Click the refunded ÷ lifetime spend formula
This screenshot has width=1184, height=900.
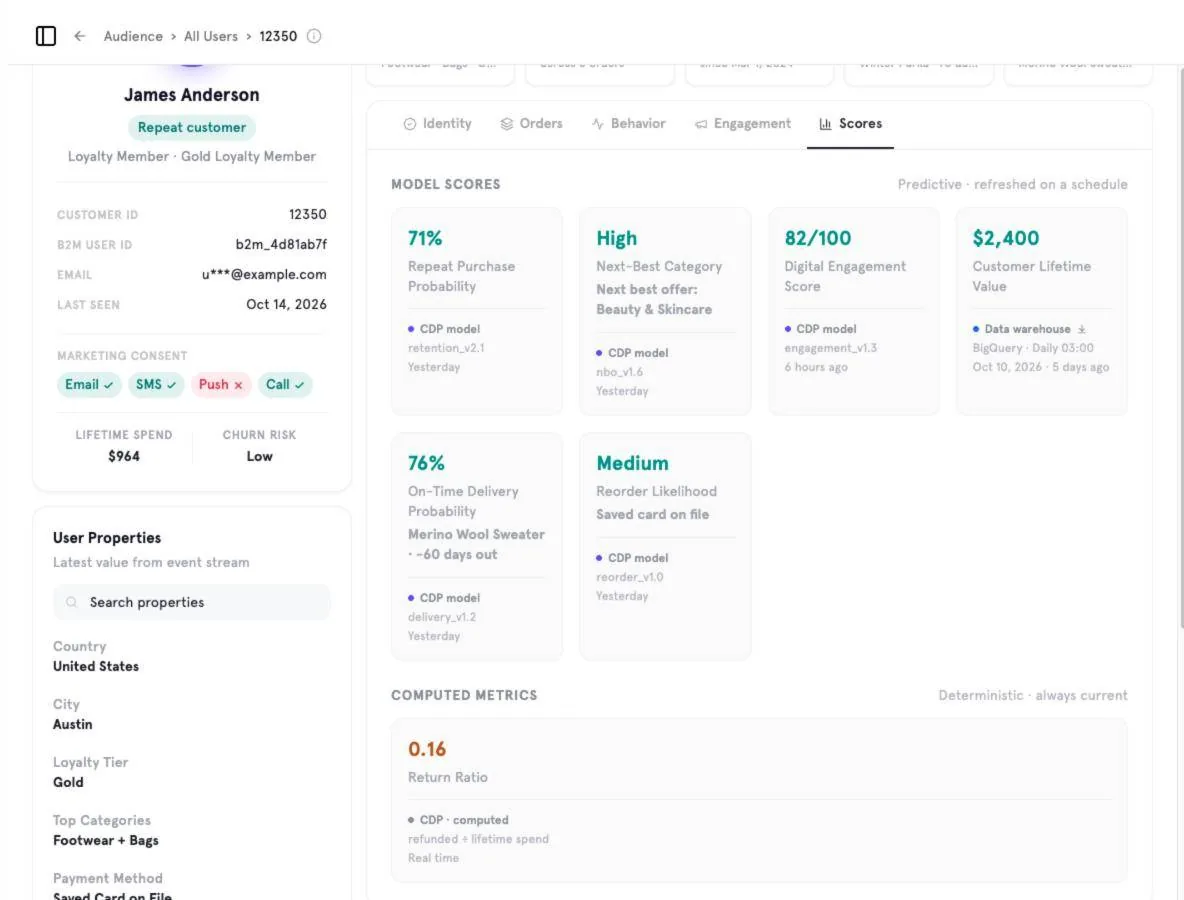(478, 839)
